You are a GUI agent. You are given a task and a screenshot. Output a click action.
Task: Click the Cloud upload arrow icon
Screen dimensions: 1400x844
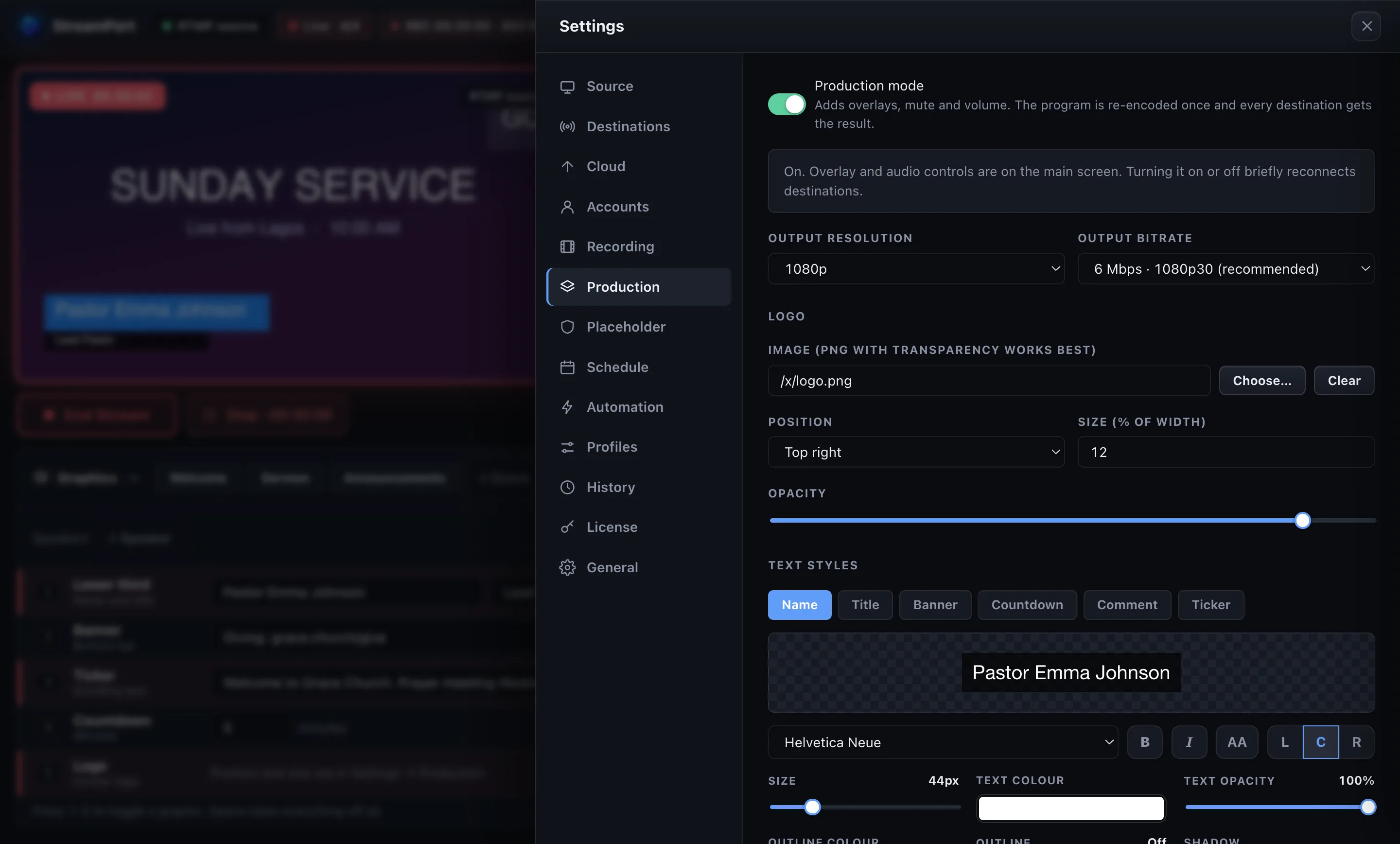click(x=567, y=167)
